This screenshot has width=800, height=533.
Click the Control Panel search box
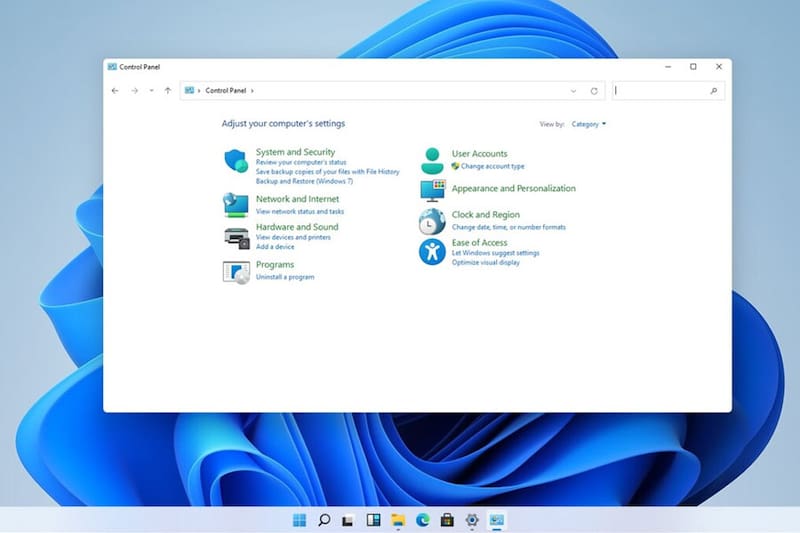click(x=662, y=91)
